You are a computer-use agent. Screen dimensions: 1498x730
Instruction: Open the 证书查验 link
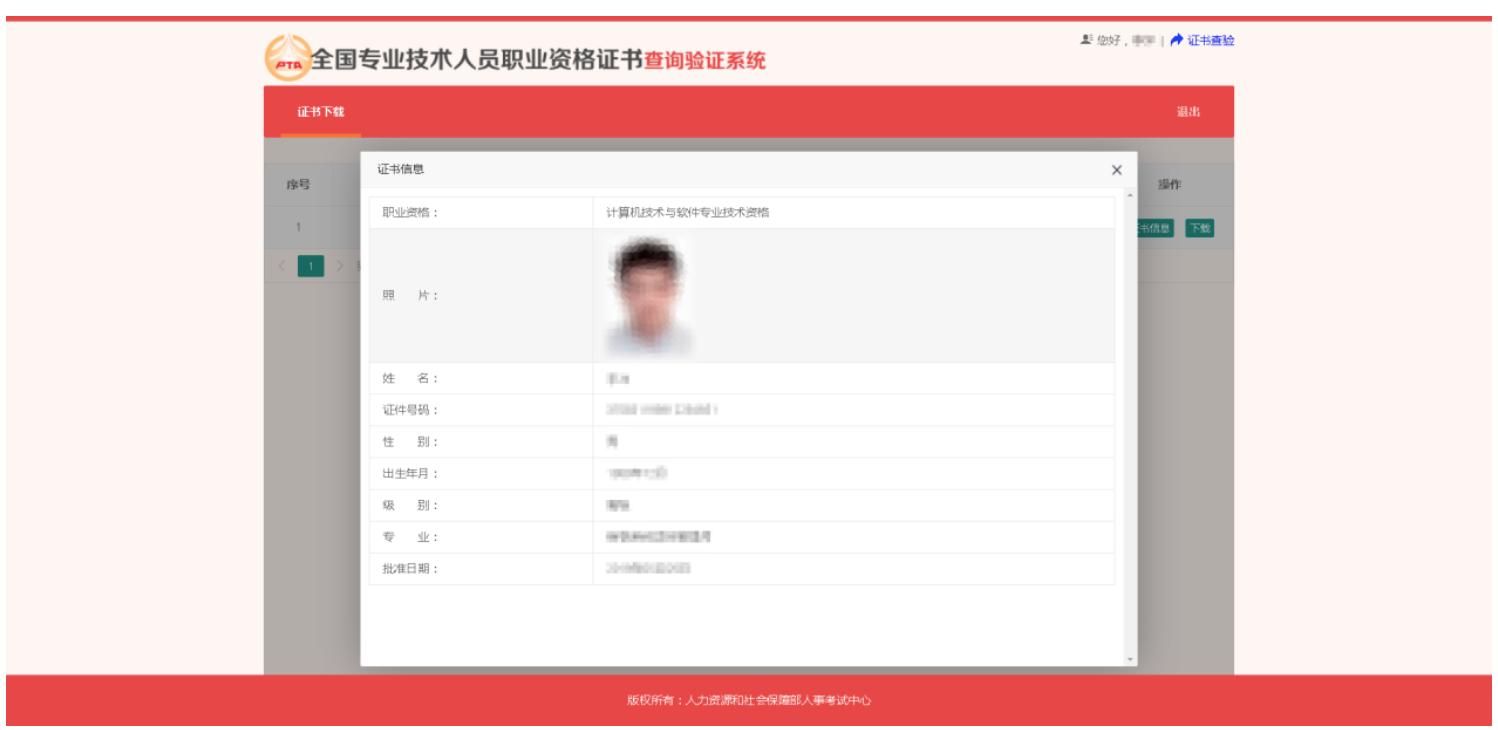click(x=1211, y=40)
